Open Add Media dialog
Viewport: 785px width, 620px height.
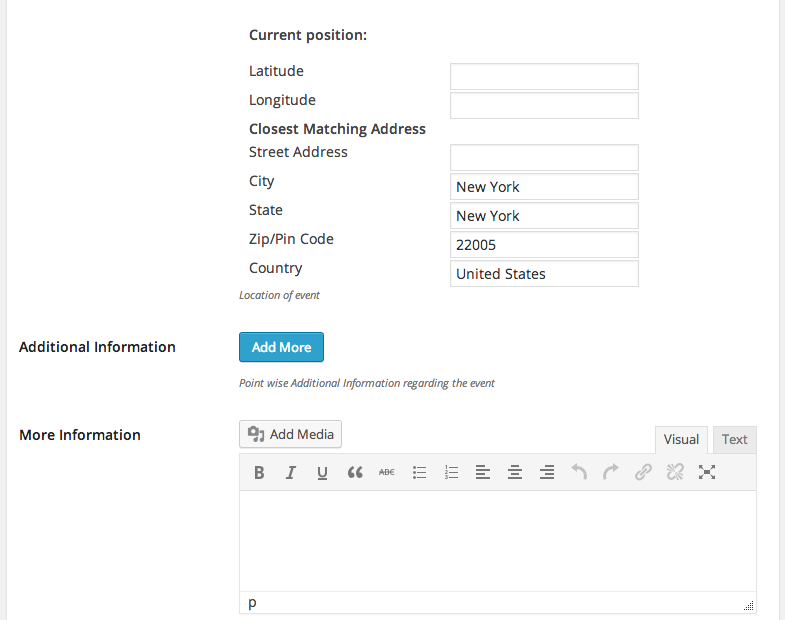pyautogui.click(x=290, y=434)
